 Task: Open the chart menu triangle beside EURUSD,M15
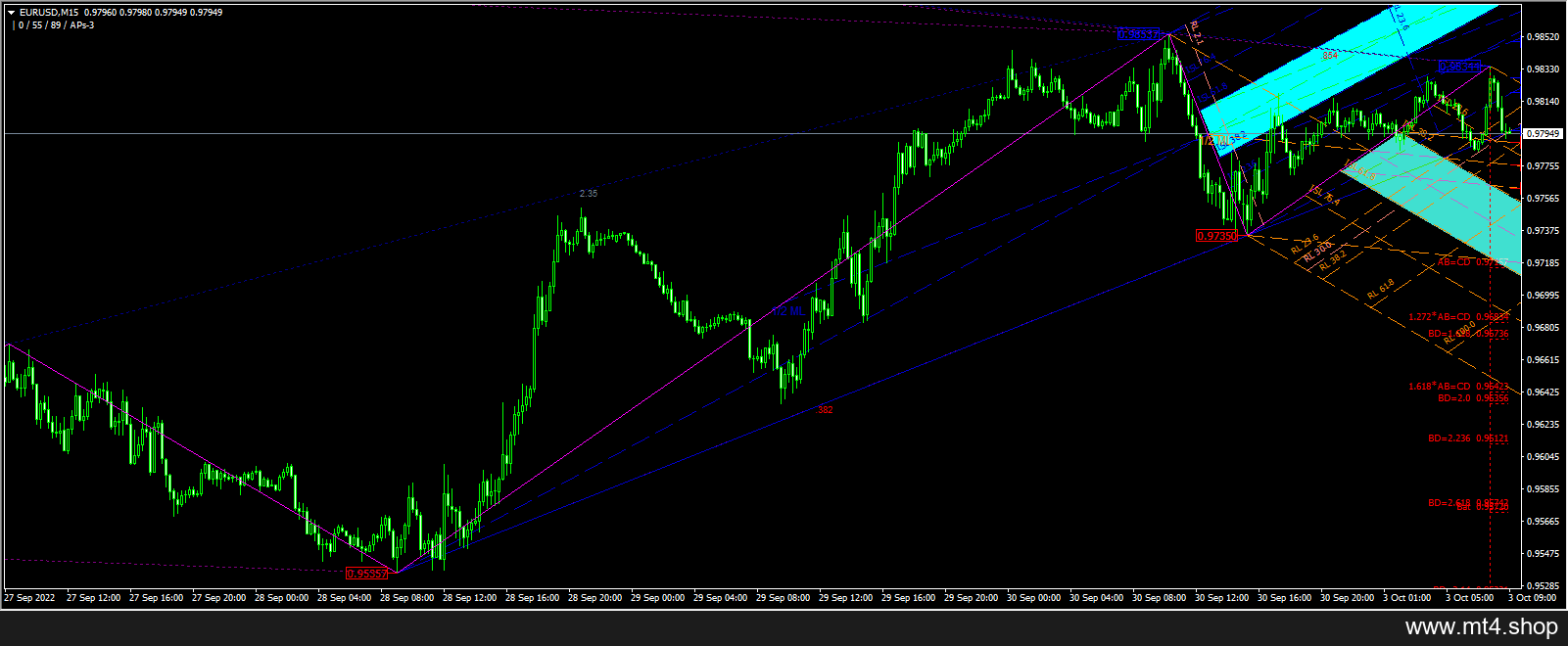pyautogui.click(x=11, y=13)
